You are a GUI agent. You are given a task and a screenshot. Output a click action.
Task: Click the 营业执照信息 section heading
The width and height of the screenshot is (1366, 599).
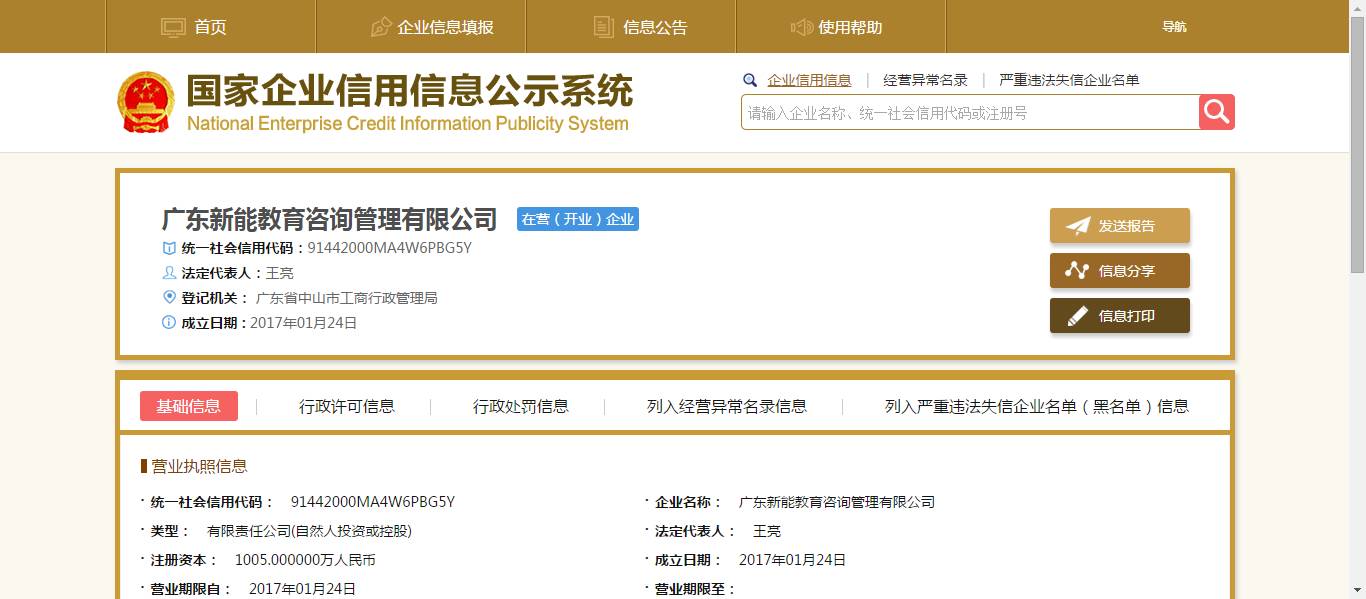(199, 466)
